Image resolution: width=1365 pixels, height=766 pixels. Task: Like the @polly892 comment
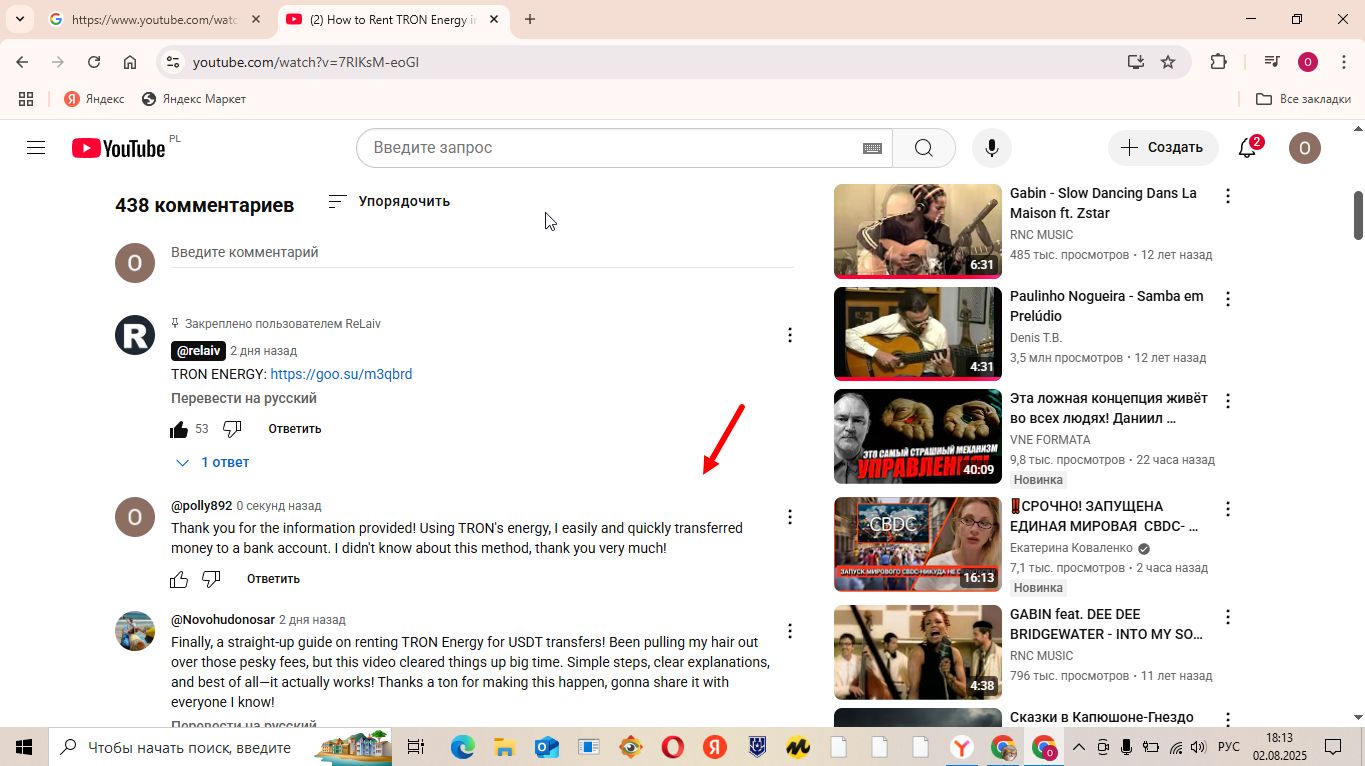click(x=179, y=579)
